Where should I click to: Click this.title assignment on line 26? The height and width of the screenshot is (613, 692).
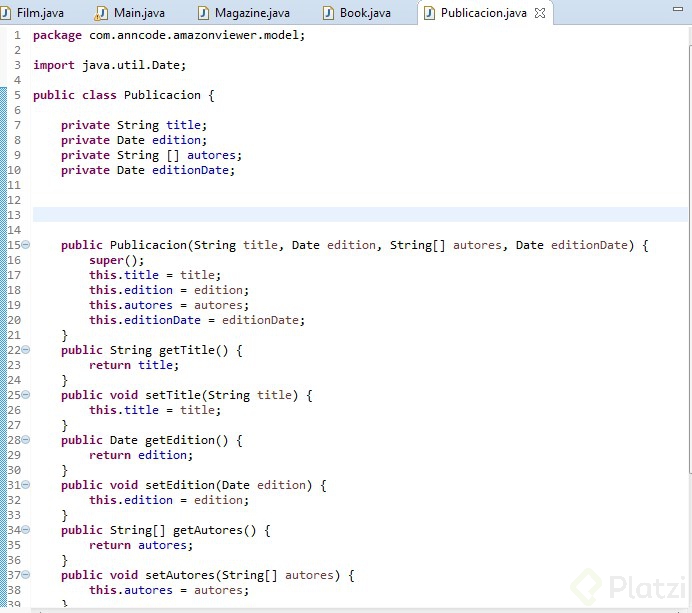coord(155,410)
